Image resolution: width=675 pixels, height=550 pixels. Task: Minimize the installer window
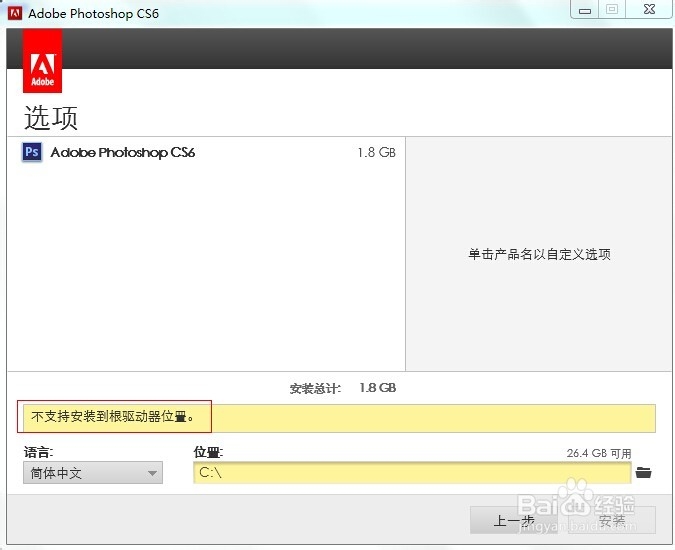click(585, 10)
